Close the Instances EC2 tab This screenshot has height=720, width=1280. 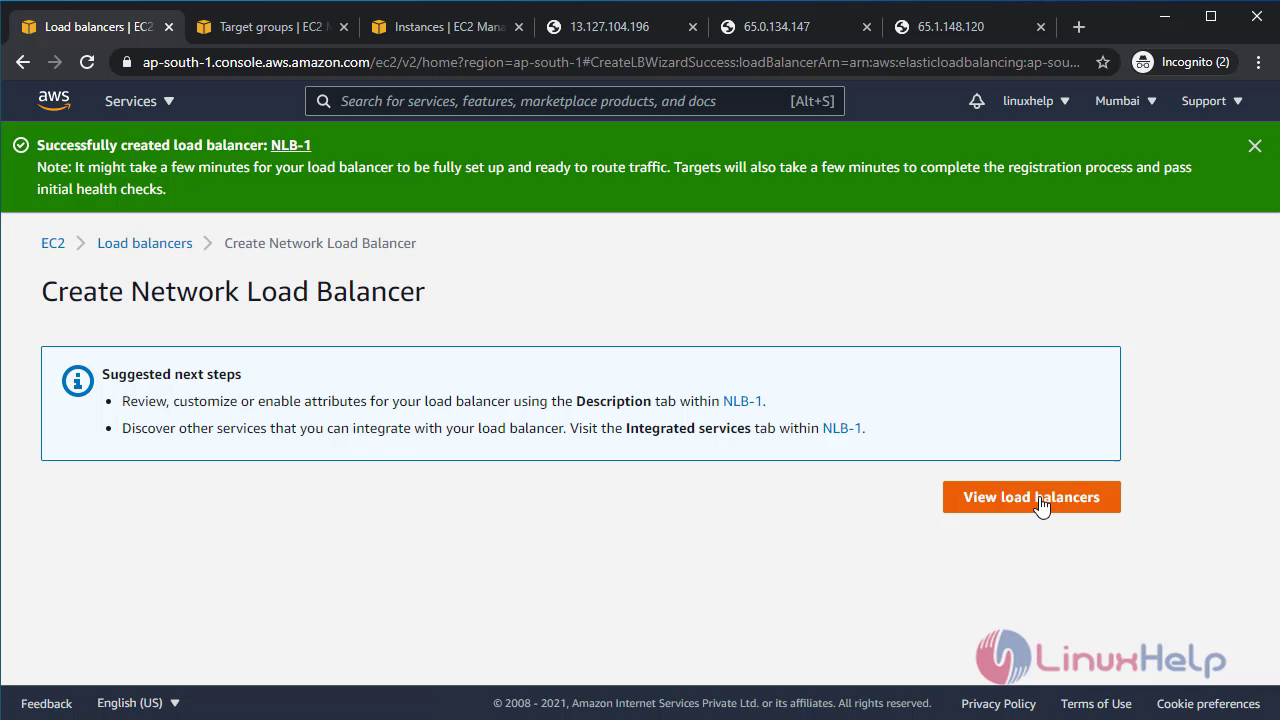pyautogui.click(x=517, y=27)
